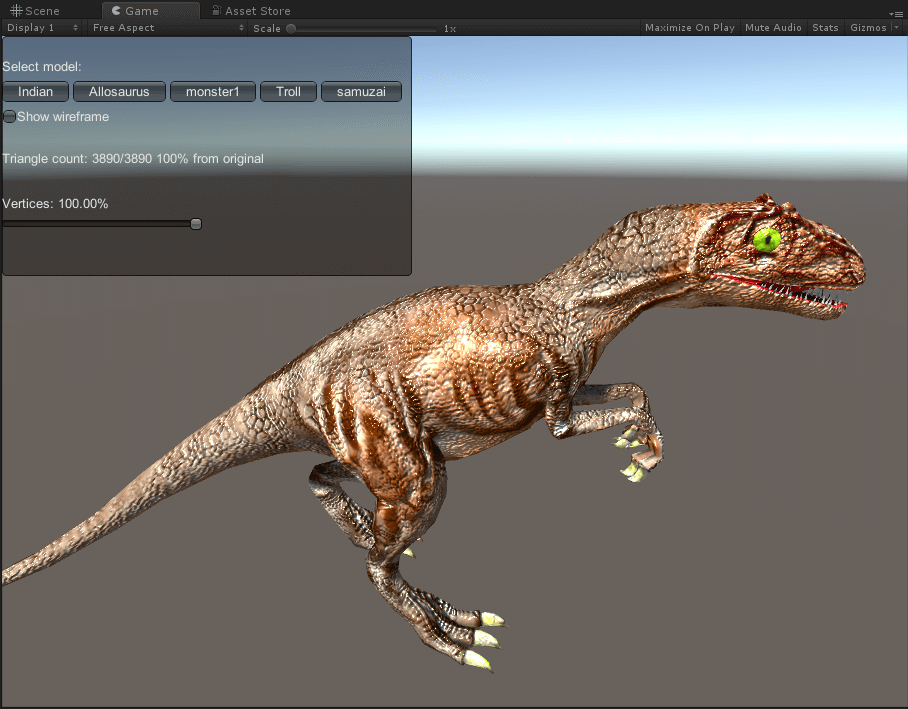Open the Gizmos dropdown arrow
908x709 pixels.
coord(896,28)
